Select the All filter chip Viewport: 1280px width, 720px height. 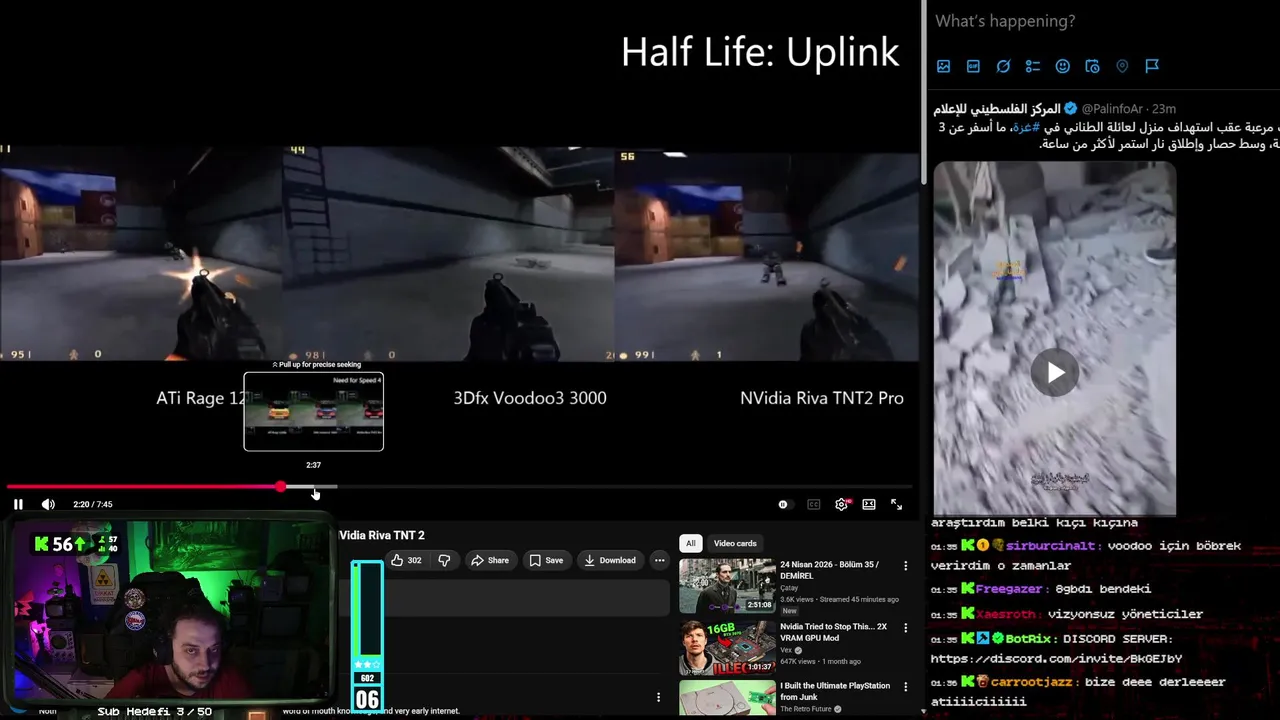(x=690, y=543)
